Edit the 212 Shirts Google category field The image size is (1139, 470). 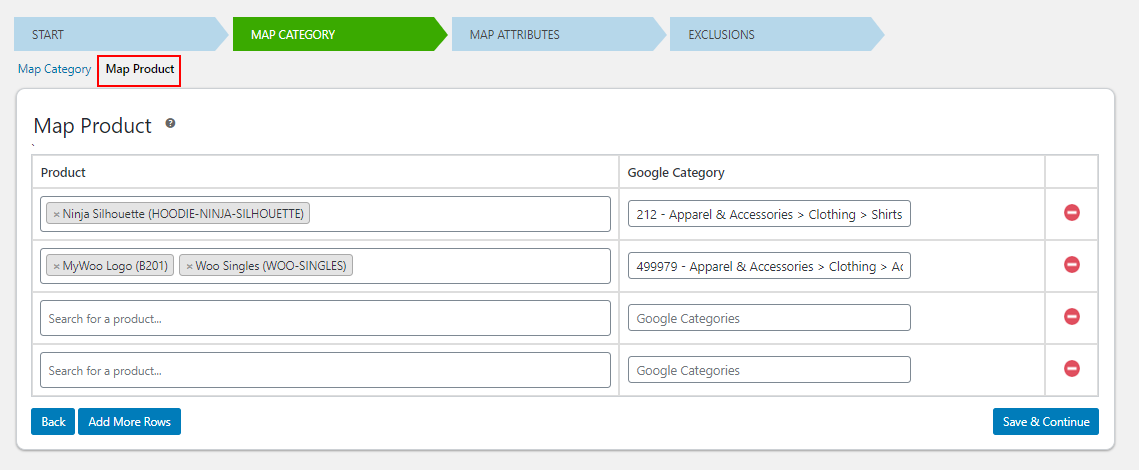click(769, 214)
